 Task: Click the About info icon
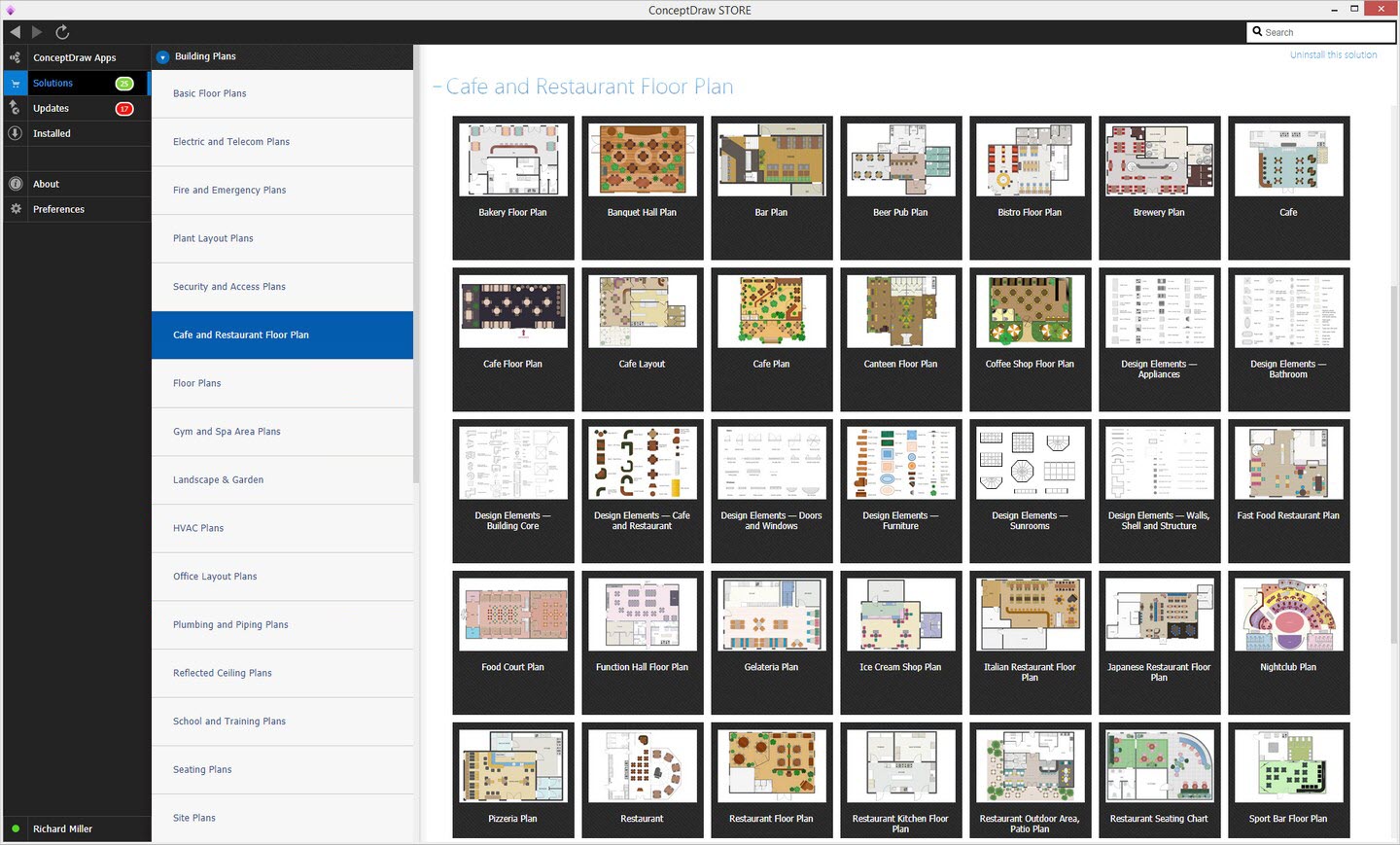15,184
